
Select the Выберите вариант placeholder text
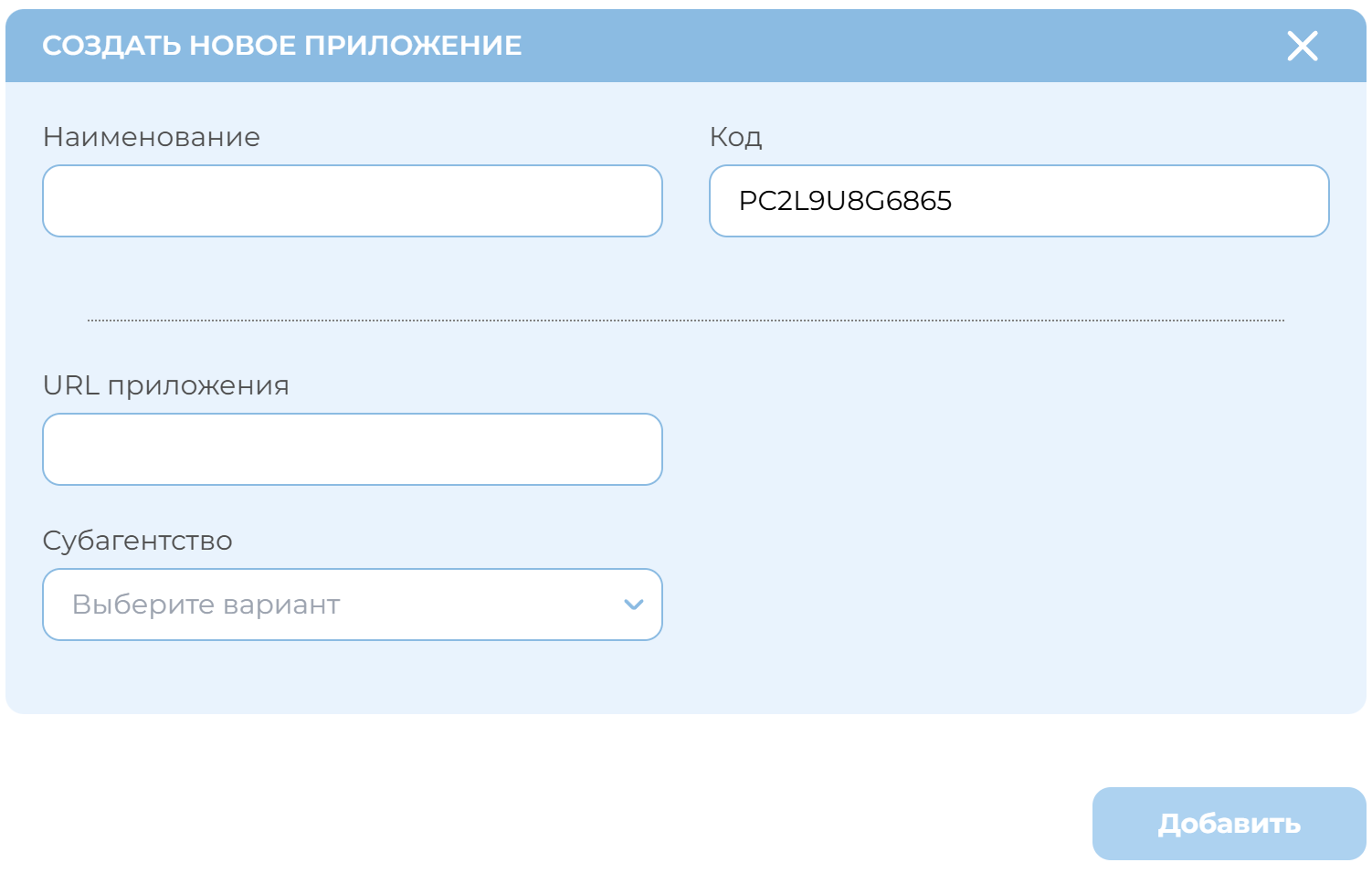[x=206, y=605]
